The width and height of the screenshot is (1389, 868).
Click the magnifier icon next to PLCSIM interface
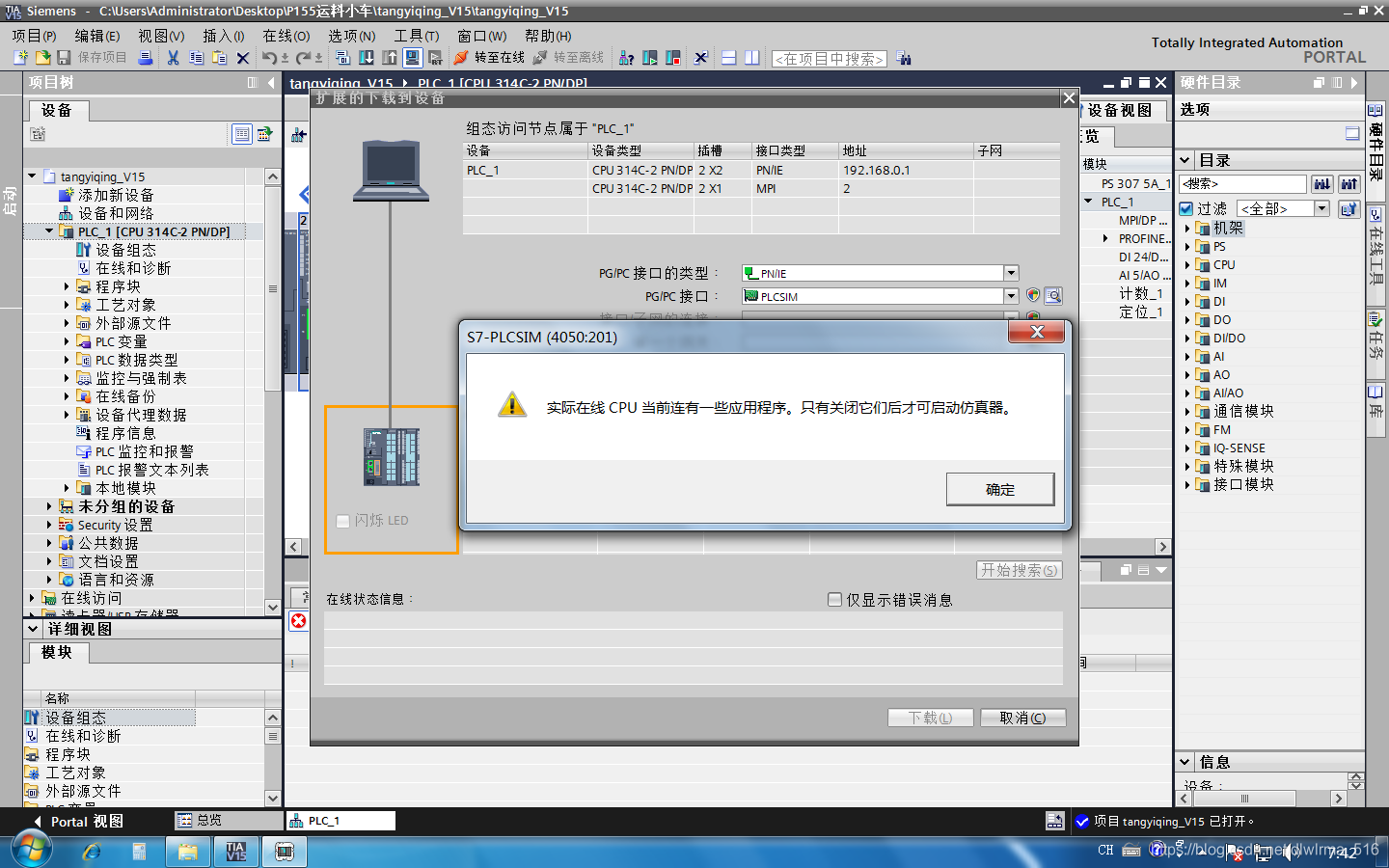(x=1053, y=296)
